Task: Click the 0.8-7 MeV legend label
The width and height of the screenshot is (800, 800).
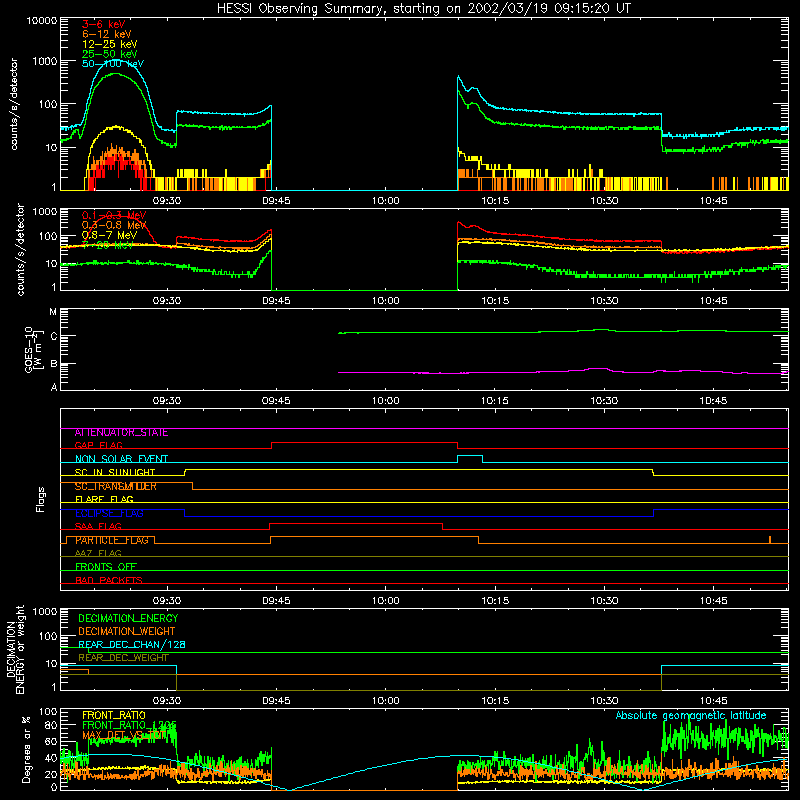Action: point(109,235)
